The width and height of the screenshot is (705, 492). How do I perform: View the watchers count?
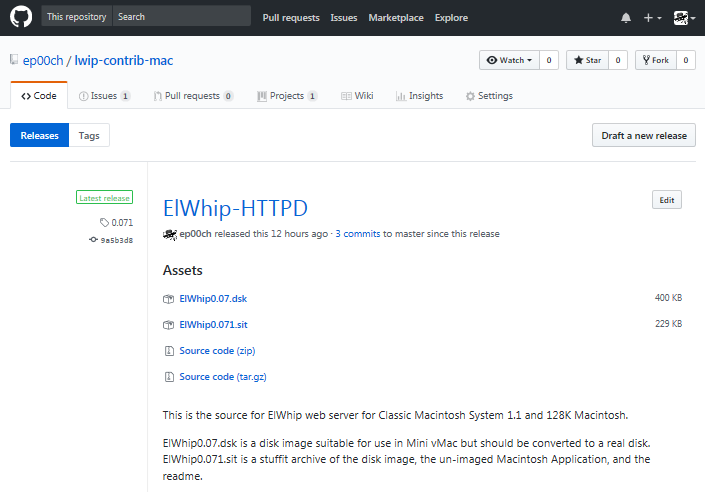coord(549,60)
